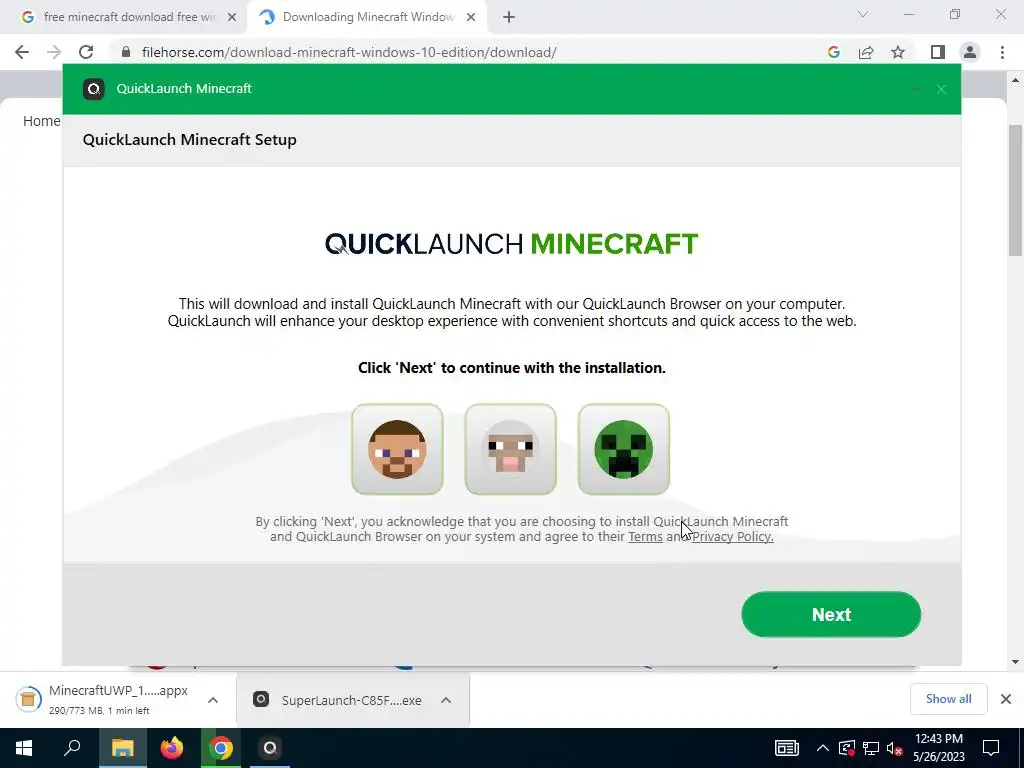Go back to the previous page
1024x768 pixels.
tap(22, 52)
